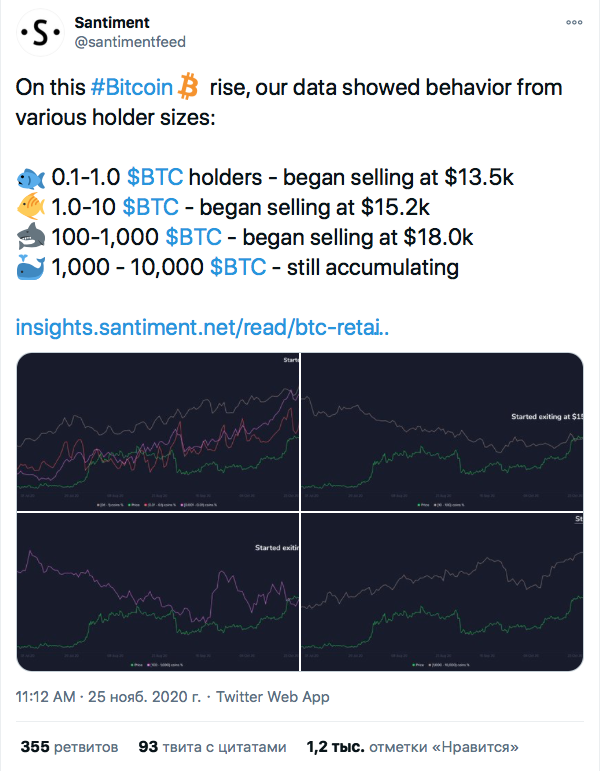Open the Santiment display name profile link
This screenshot has height=771, width=602.
[112, 23]
